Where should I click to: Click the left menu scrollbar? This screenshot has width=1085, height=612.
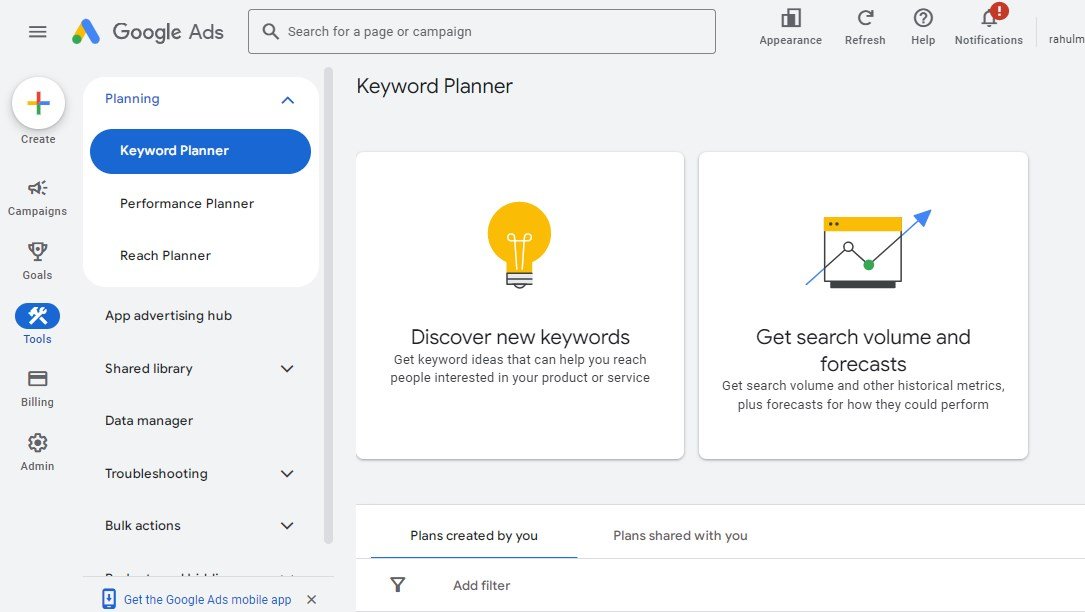(x=328, y=305)
